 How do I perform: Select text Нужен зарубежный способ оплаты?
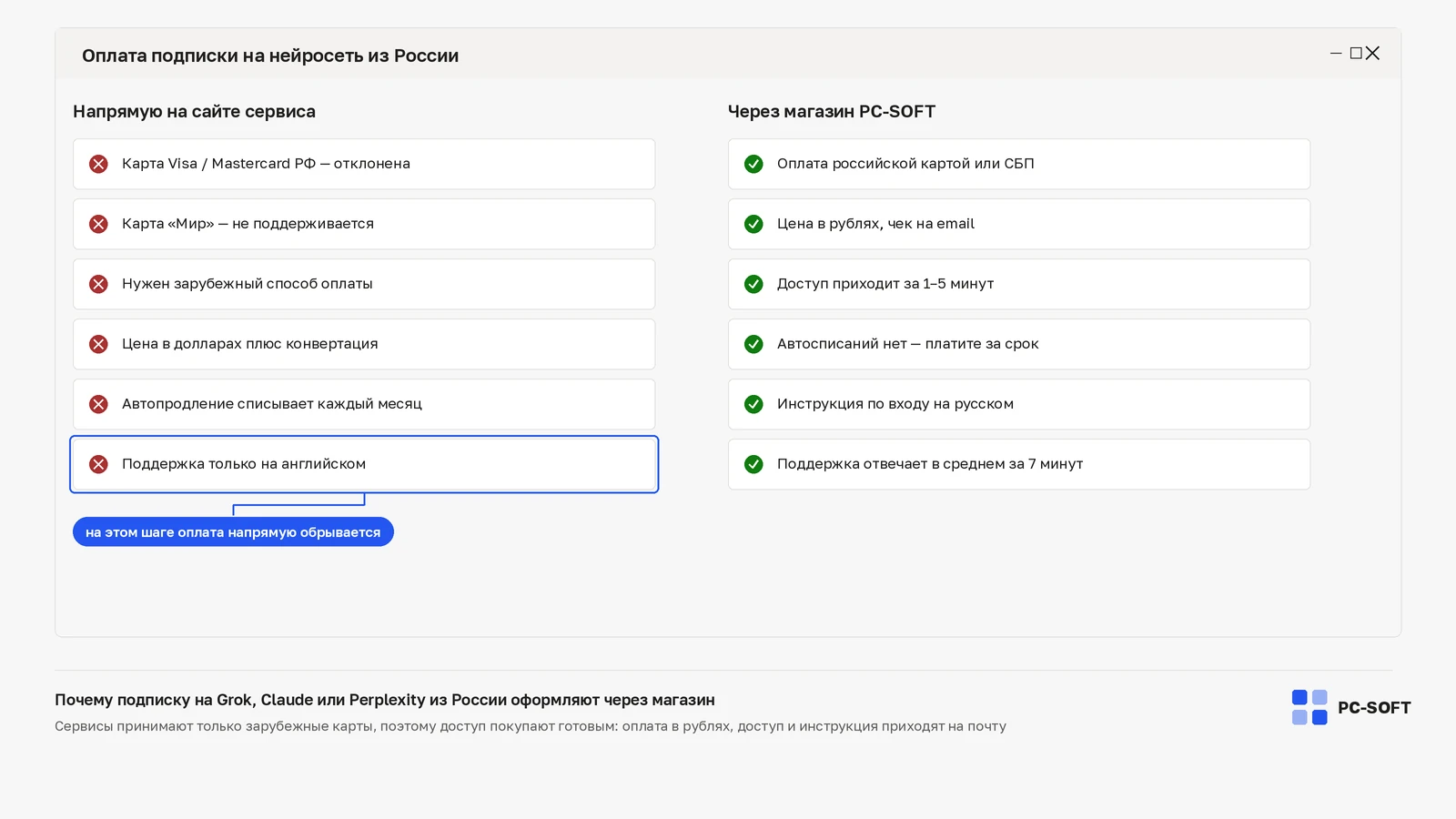[x=248, y=284]
